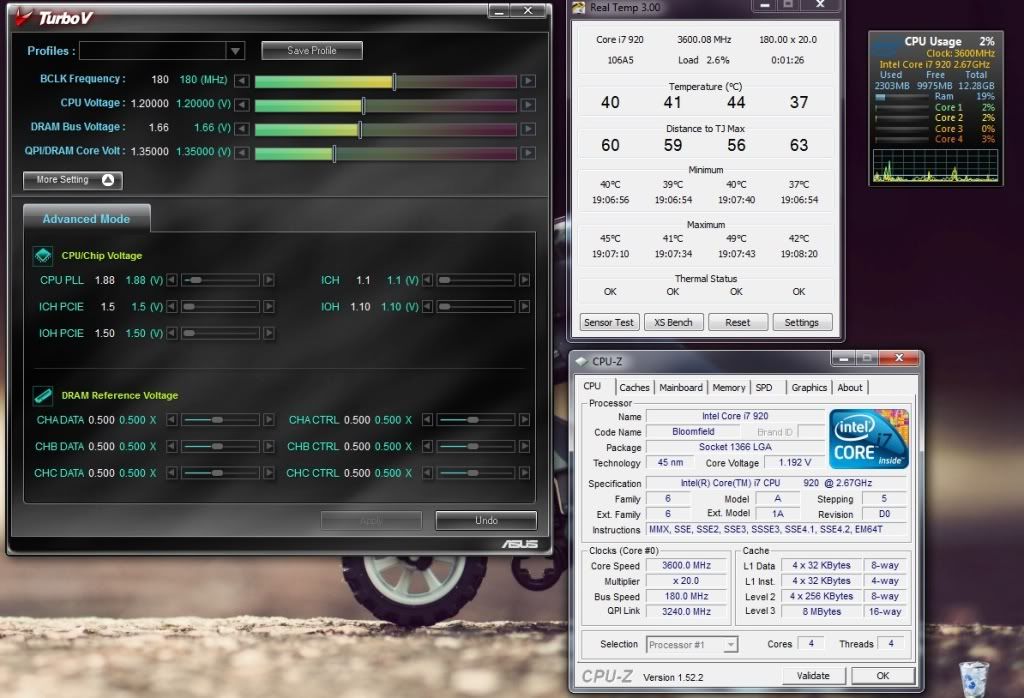Switch to the Memory tab in CPU-Z
The width and height of the screenshot is (1024, 698).
729,387
